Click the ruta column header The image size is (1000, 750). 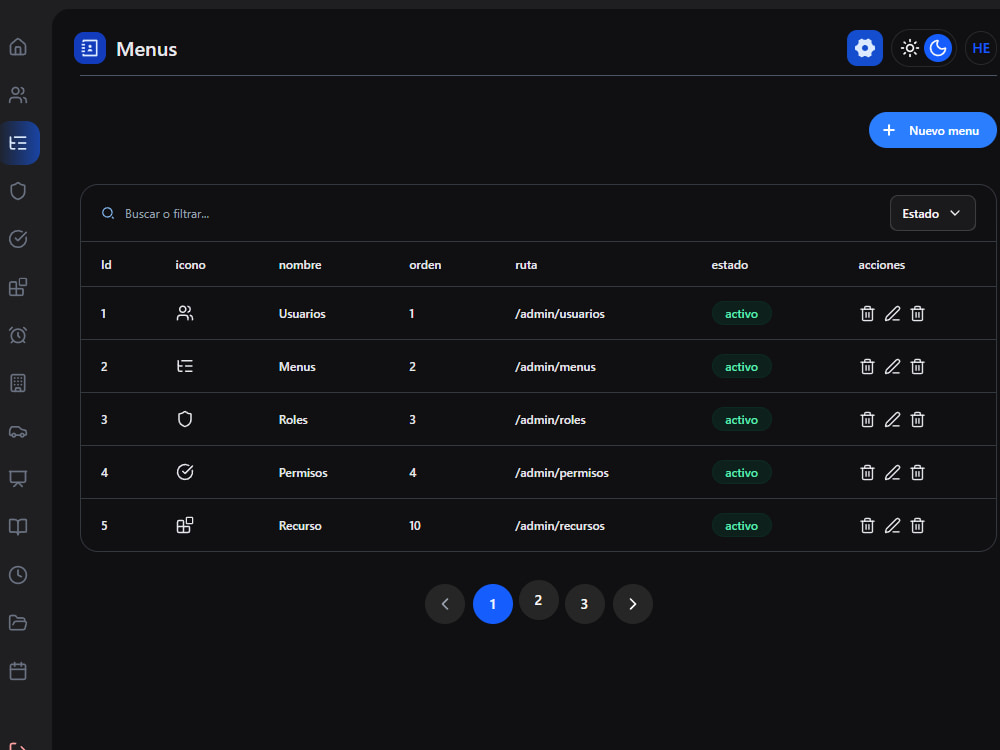click(x=526, y=265)
